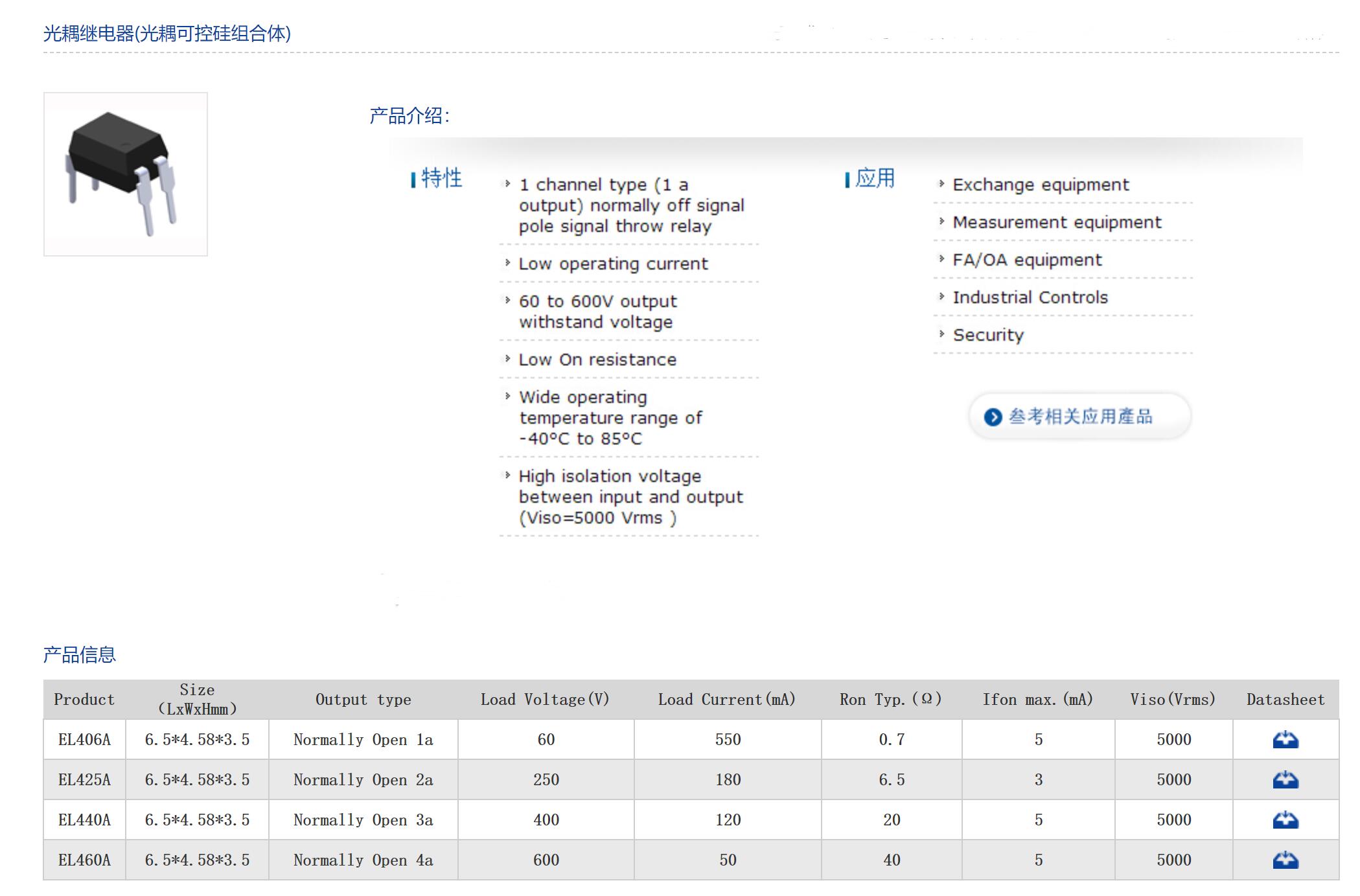
Task: Click the optocoupler relay product image
Action: [126, 174]
